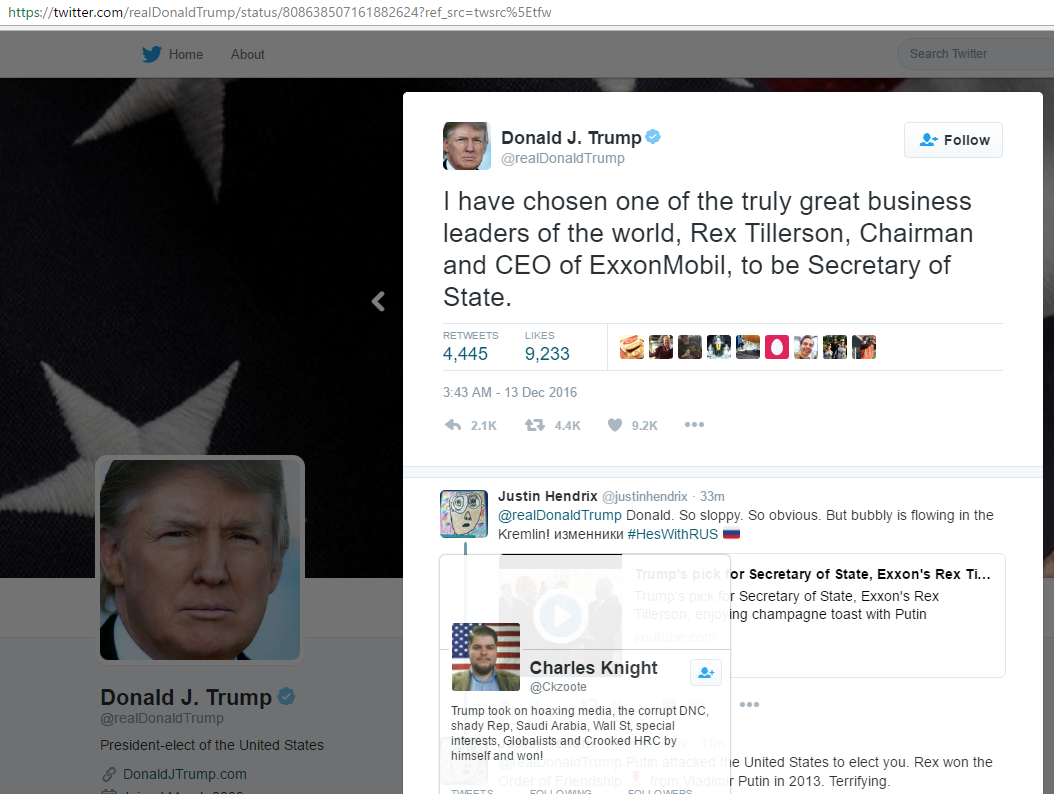Like the tweet with the heart icon
Image resolution: width=1054 pixels, height=794 pixels.
click(614, 425)
